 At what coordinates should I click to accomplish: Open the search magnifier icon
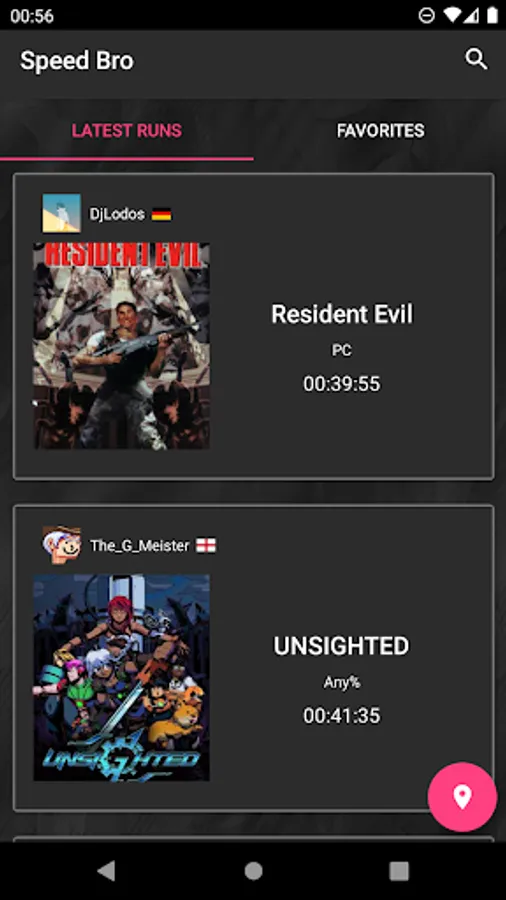(x=476, y=59)
